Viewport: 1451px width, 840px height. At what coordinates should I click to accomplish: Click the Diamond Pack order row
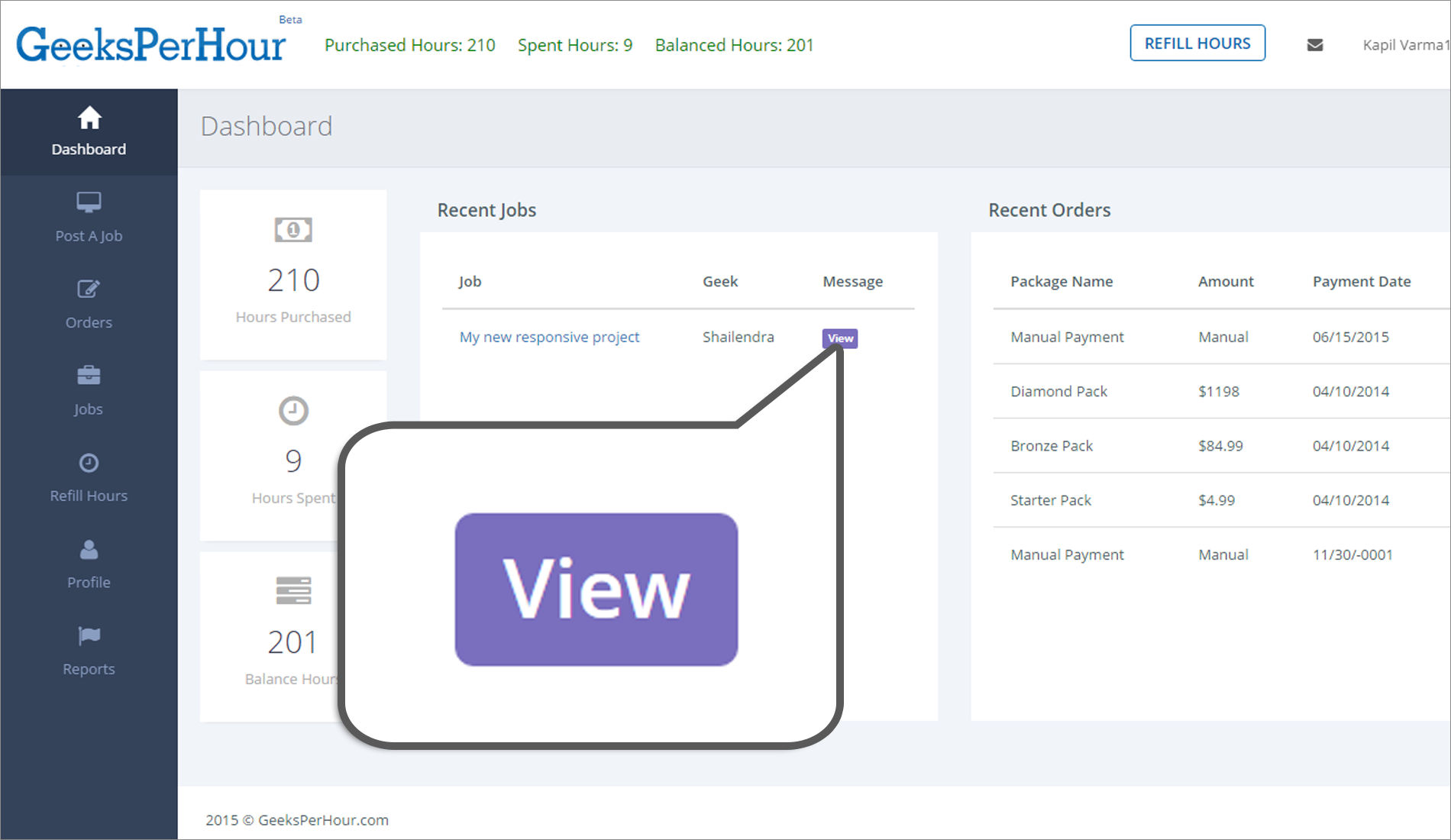pos(1221,391)
